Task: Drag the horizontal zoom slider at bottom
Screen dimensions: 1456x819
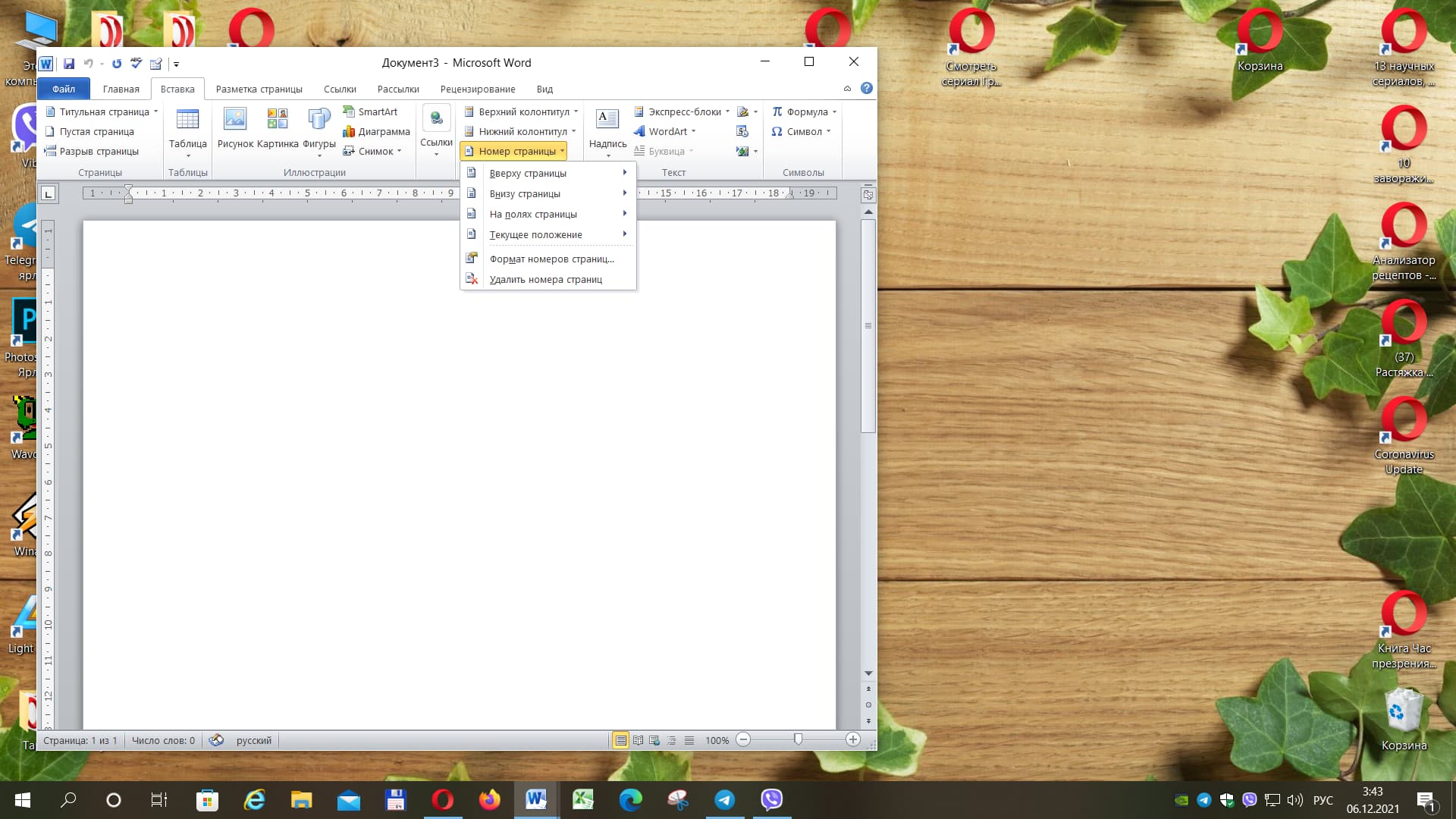Action: 798,740
